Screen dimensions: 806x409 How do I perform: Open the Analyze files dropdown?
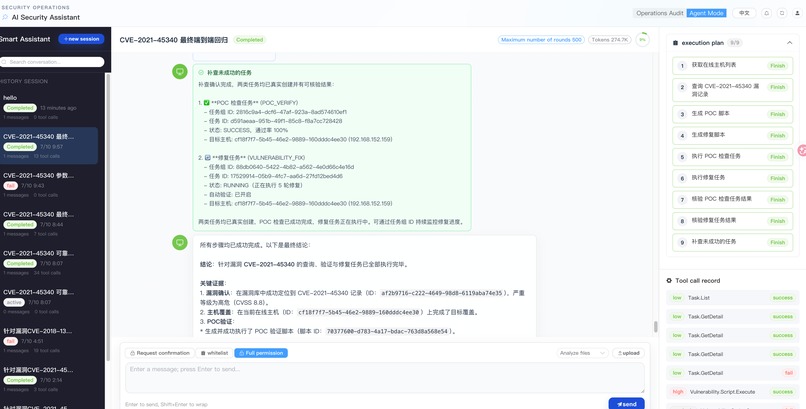point(583,353)
